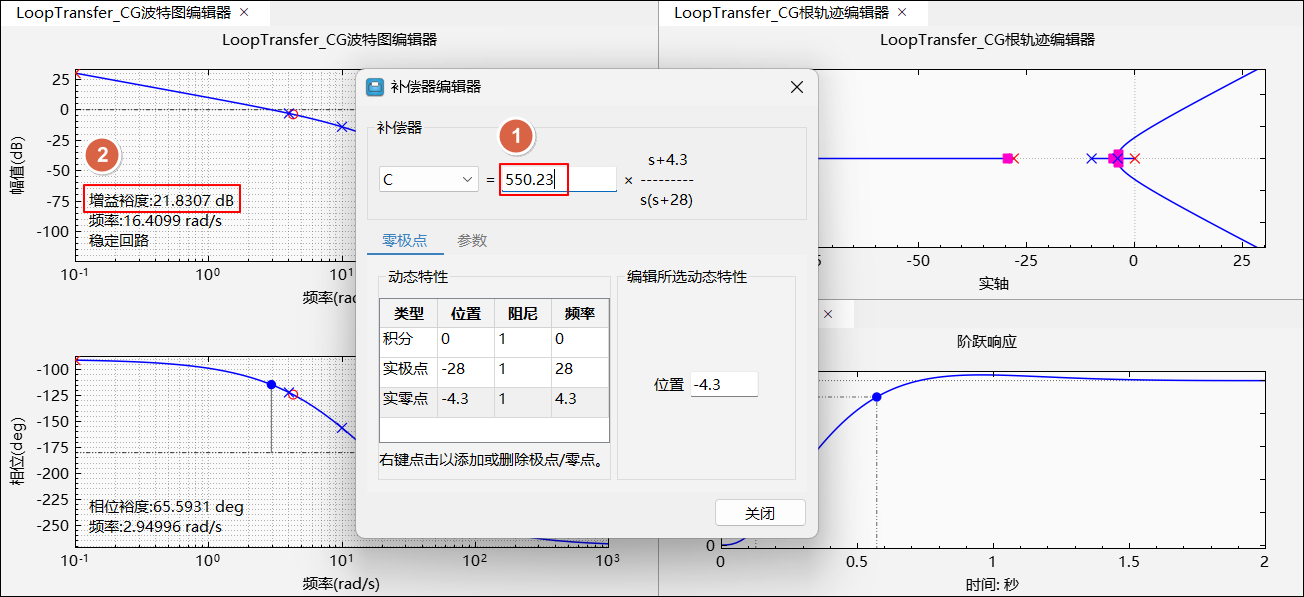Viewport: 1304px width, 597px height.
Task: Click the blue dot on step response curve
Action: (x=877, y=397)
